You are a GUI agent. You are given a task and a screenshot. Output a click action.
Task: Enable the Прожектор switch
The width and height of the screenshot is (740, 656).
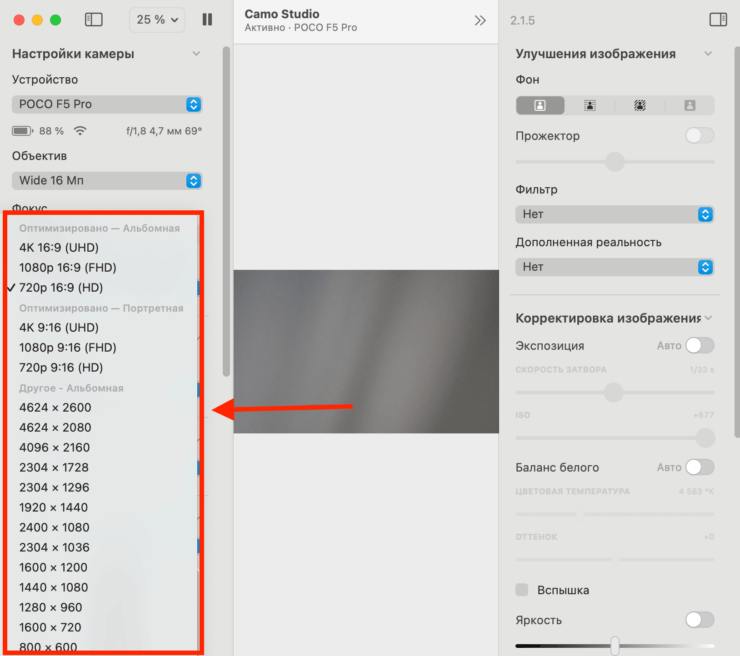click(700, 136)
